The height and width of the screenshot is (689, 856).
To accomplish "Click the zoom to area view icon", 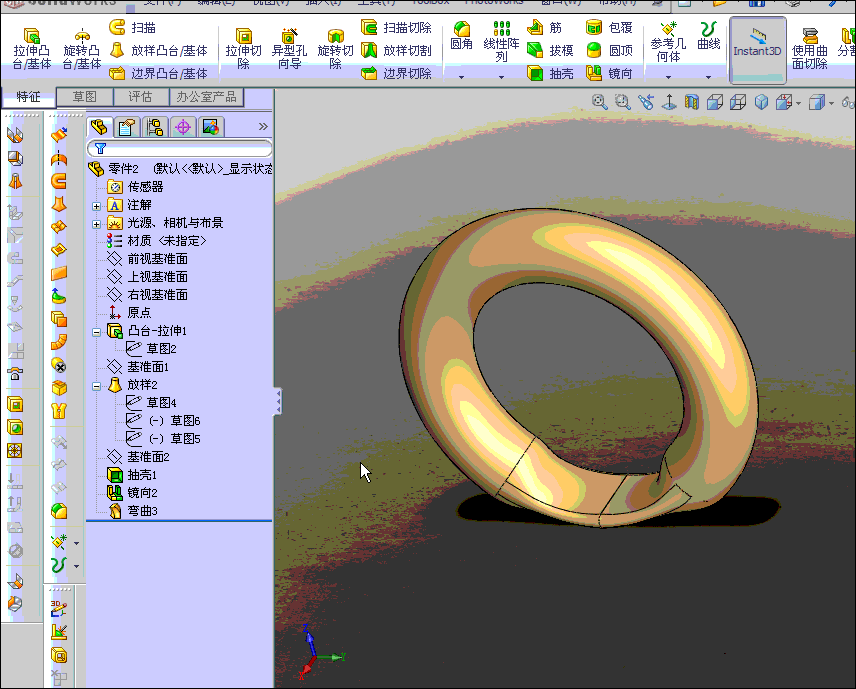I will point(622,102).
